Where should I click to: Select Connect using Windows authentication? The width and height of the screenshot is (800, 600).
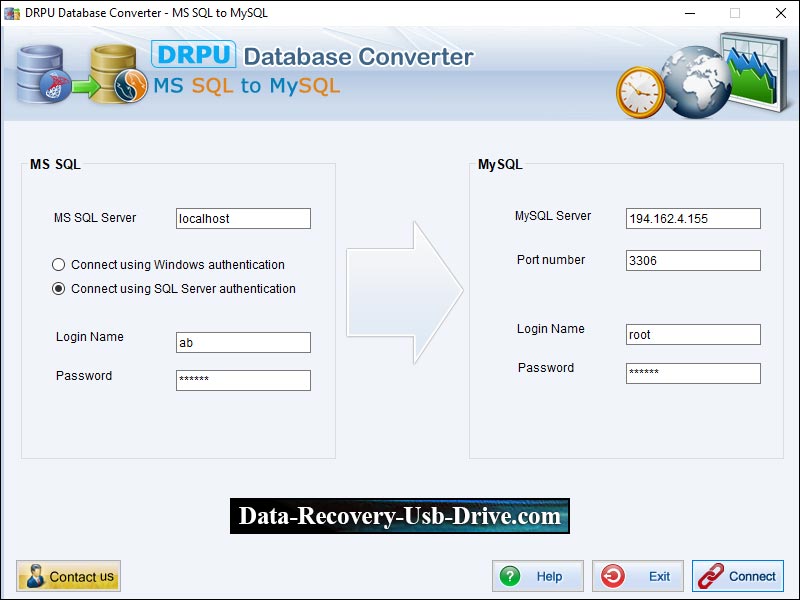(x=58, y=265)
